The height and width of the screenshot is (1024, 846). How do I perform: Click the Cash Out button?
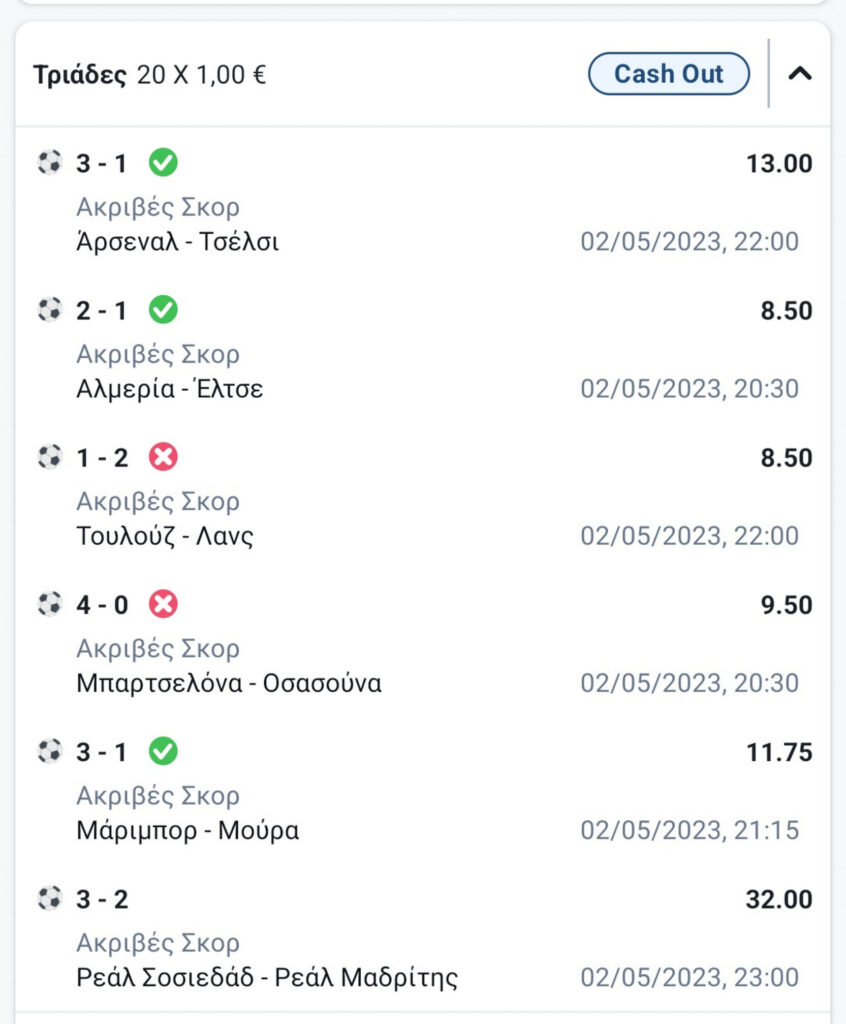pyautogui.click(x=668, y=74)
